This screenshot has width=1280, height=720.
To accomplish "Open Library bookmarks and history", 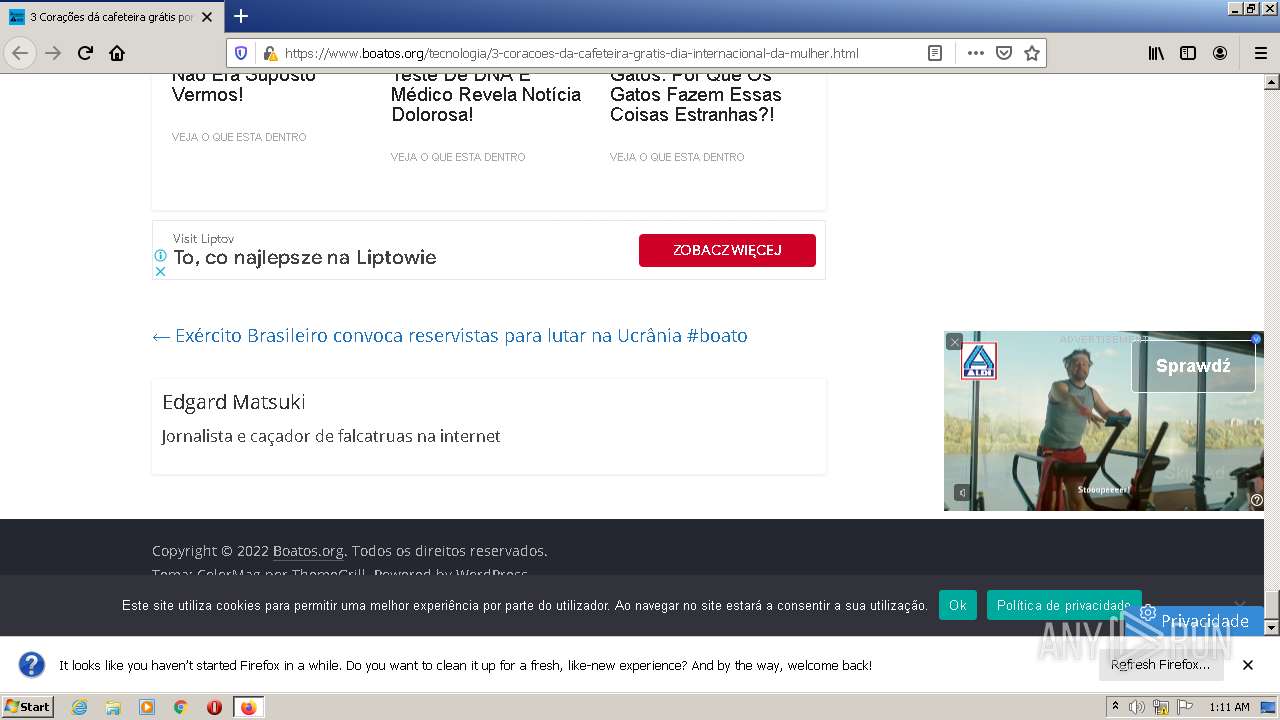I will tap(1156, 53).
